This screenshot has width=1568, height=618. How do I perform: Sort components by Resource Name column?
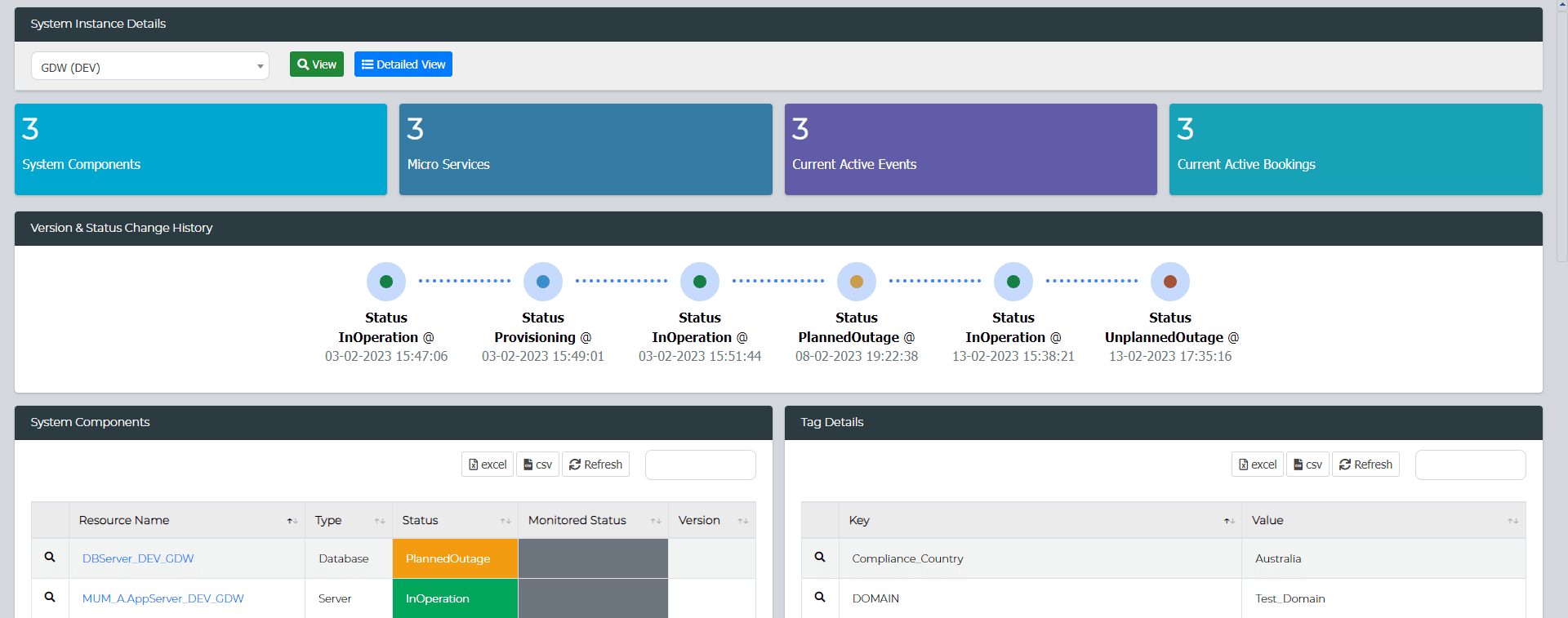coord(187,520)
